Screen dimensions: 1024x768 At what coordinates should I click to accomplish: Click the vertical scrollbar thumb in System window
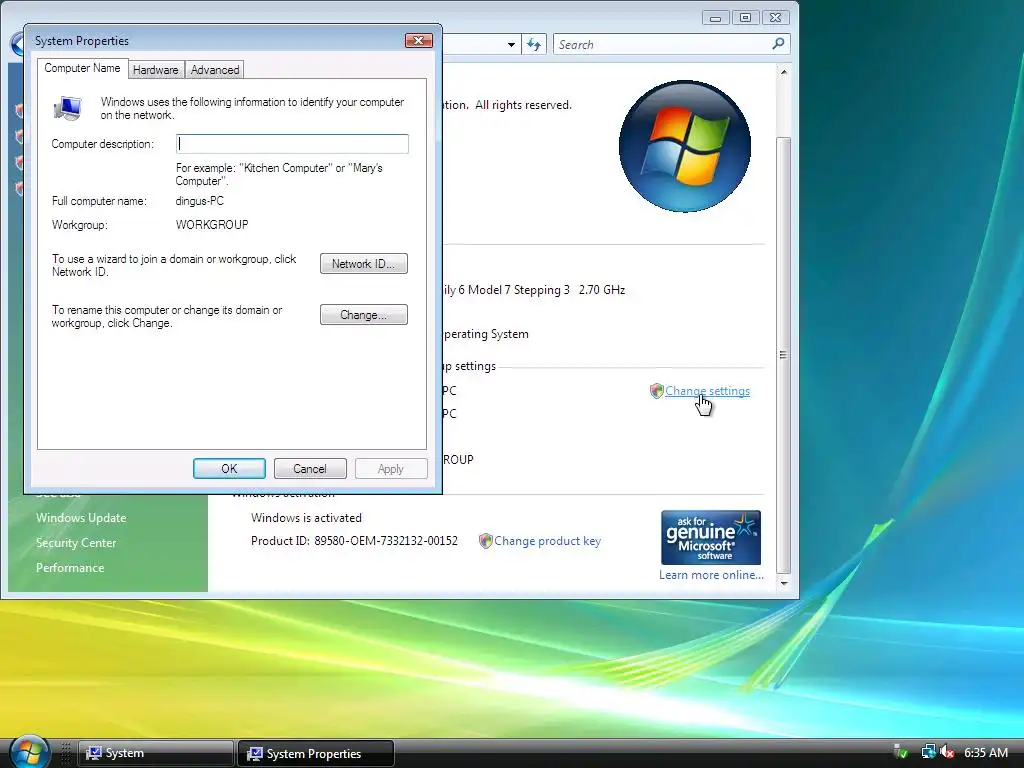pyautogui.click(x=783, y=355)
